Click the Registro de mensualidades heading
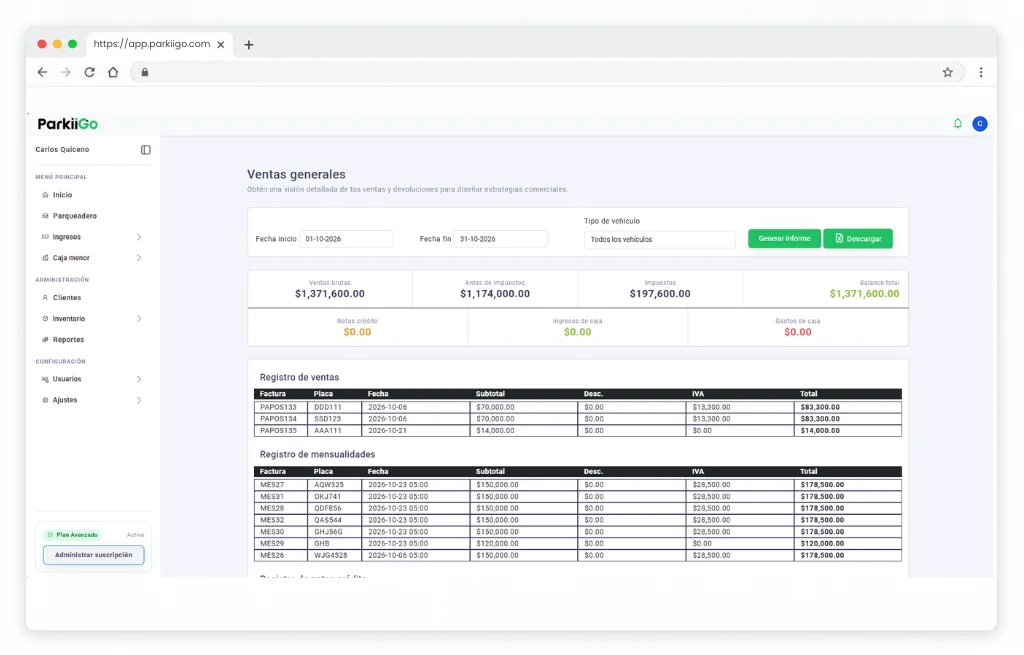The image size is (1024, 655). tap(317, 455)
